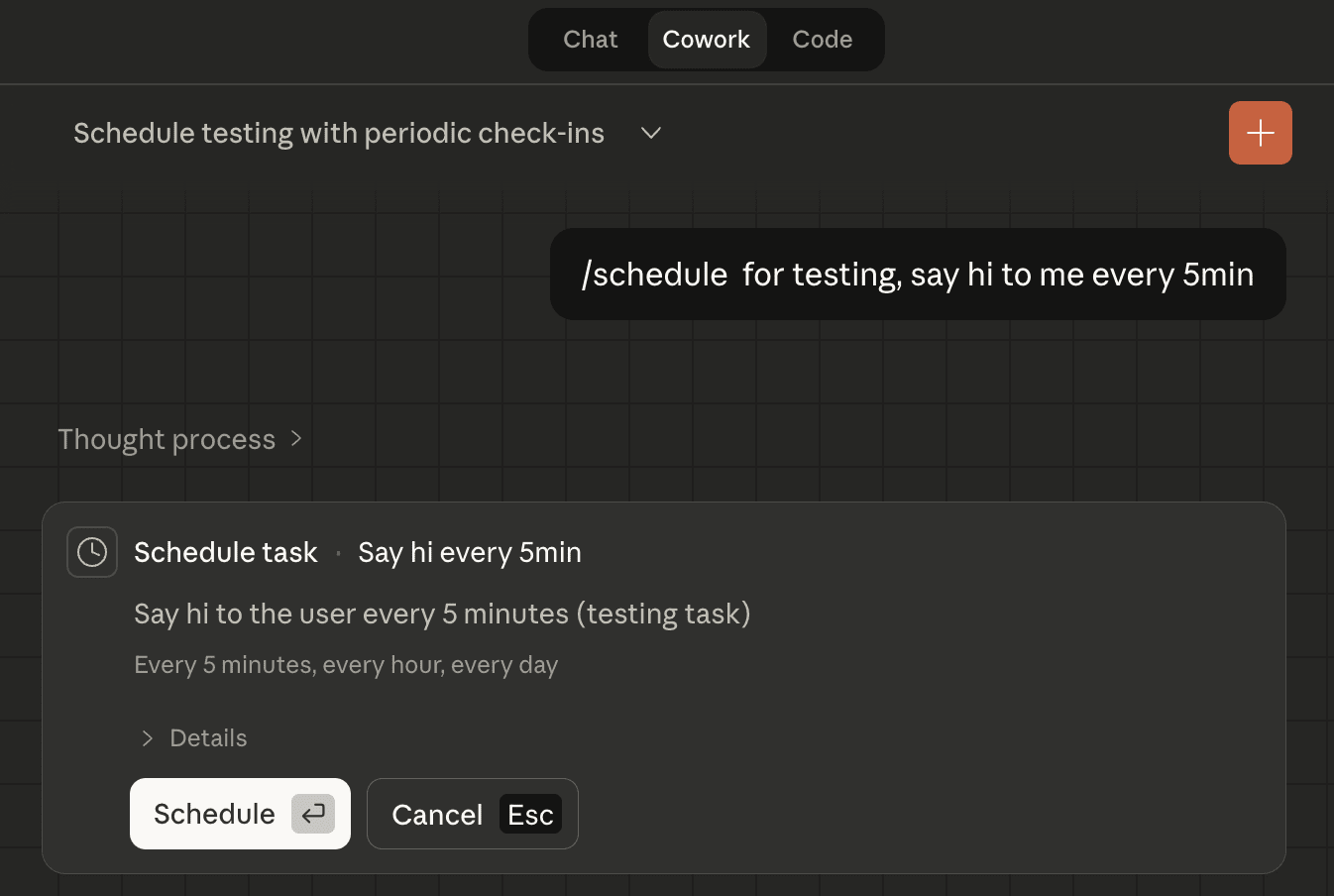Click the Details label text
Viewport: 1334px width, 896px height.
pyautogui.click(x=208, y=738)
